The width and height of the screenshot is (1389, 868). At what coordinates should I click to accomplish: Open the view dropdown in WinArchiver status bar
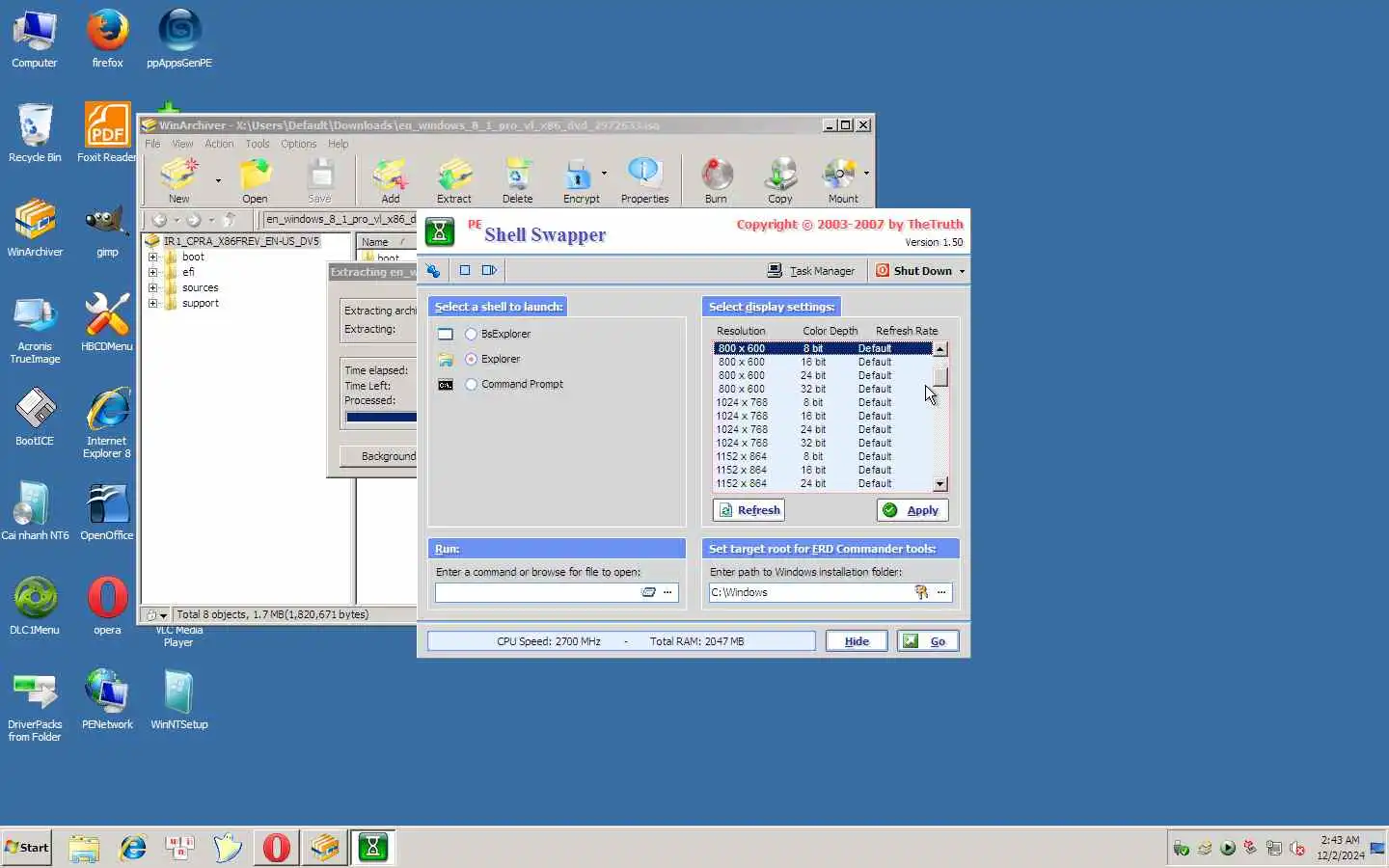[x=163, y=615]
